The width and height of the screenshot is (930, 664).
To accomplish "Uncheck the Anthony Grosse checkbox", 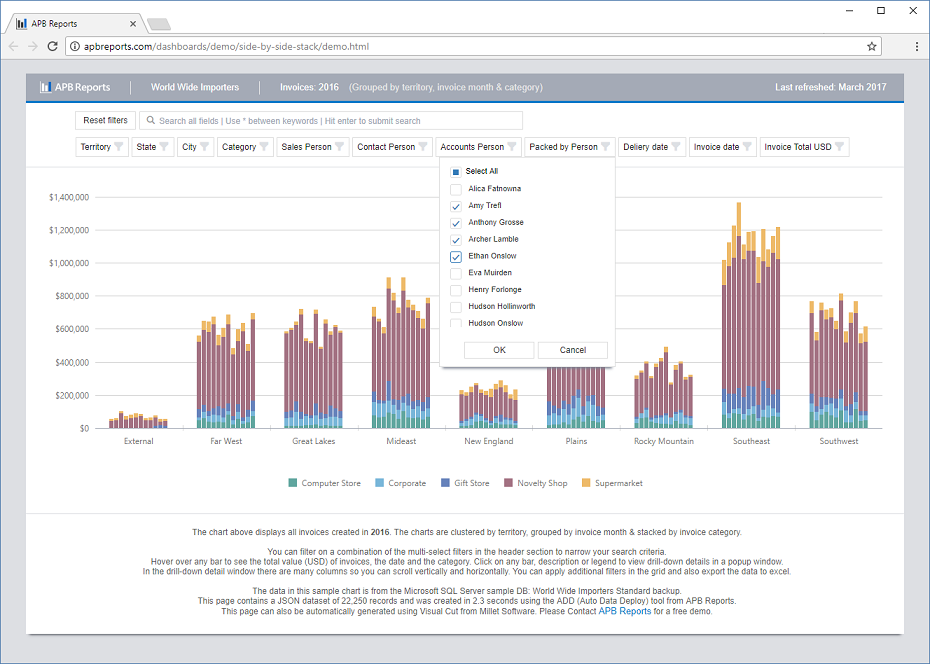I will point(456,223).
